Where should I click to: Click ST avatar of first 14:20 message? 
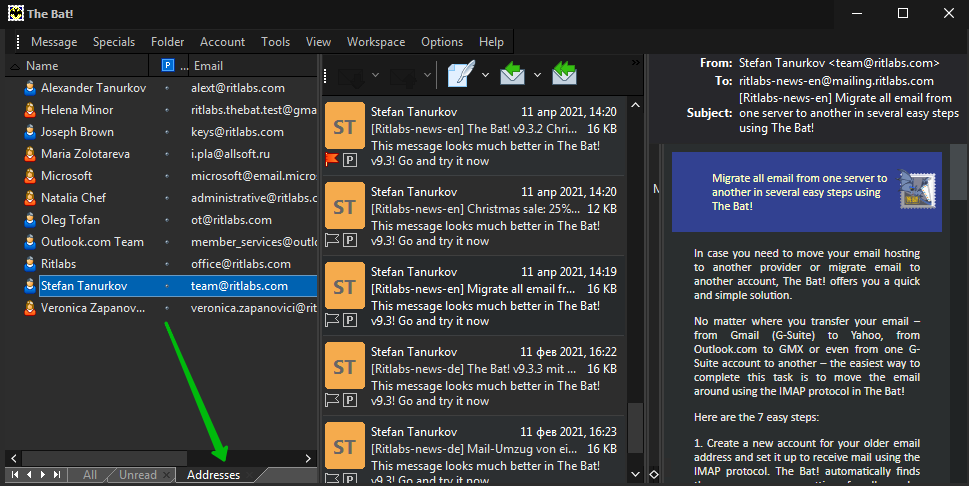point(344,127)
